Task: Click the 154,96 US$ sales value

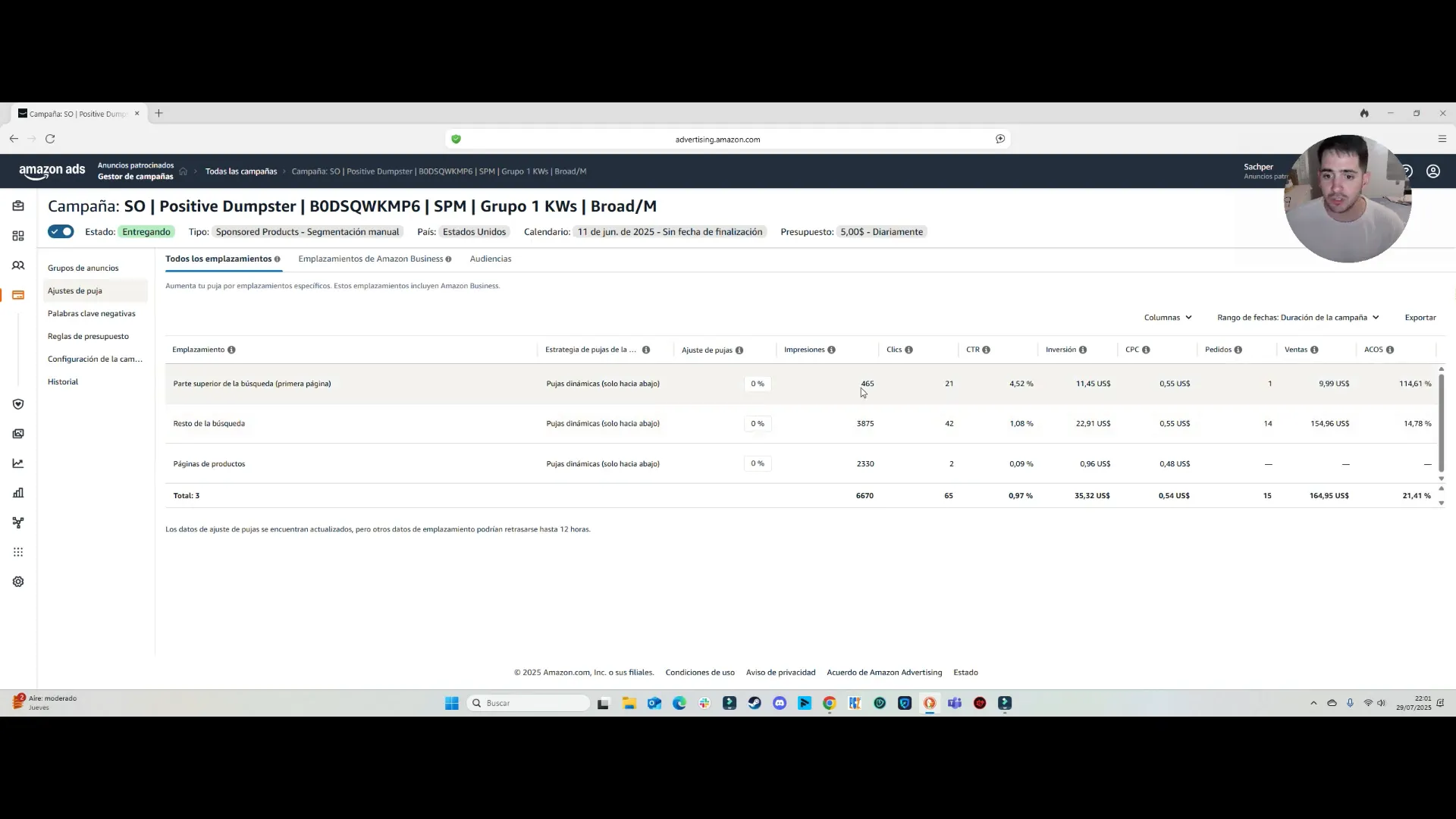Action: 1330,424
